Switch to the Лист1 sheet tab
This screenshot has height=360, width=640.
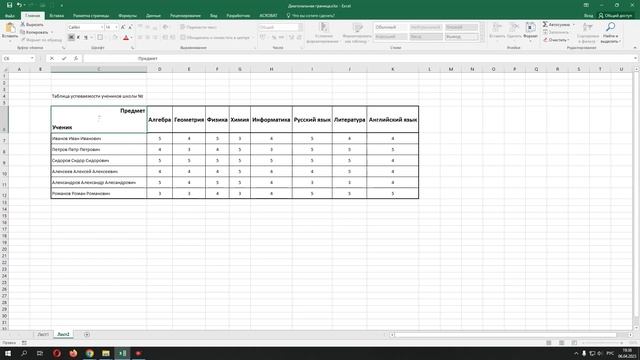pyautogui.click(x=42, y=334)
